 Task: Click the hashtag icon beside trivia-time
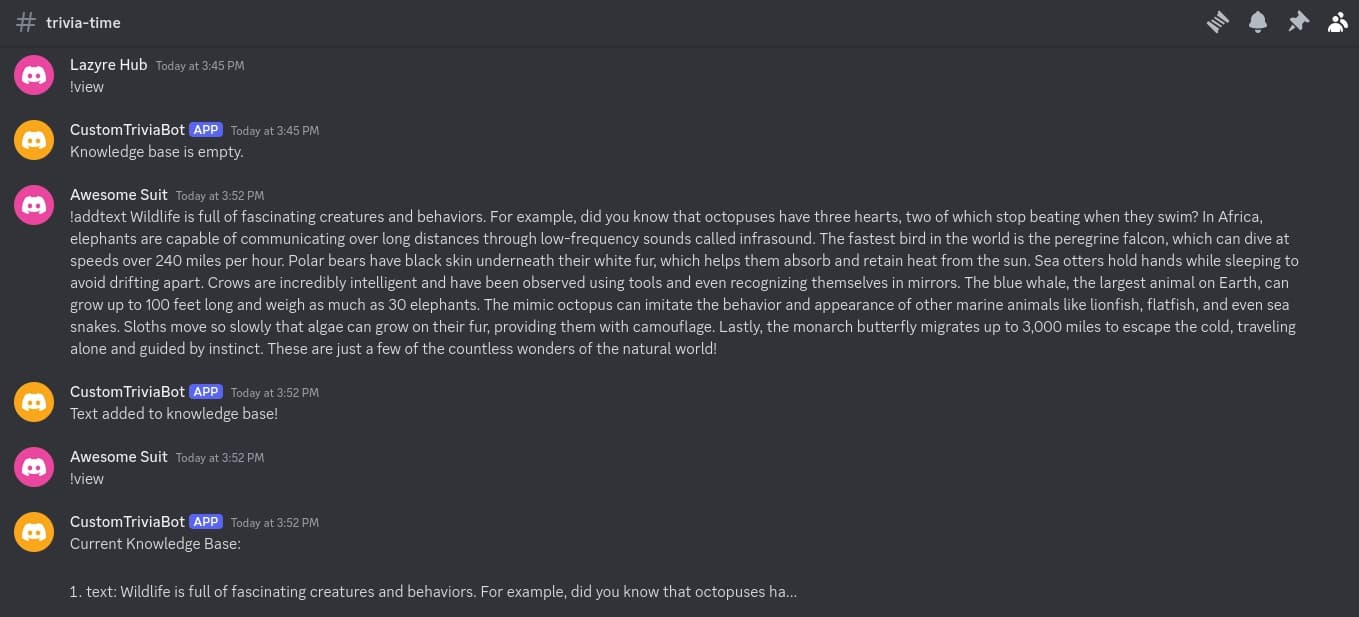[x=26, y=21]
